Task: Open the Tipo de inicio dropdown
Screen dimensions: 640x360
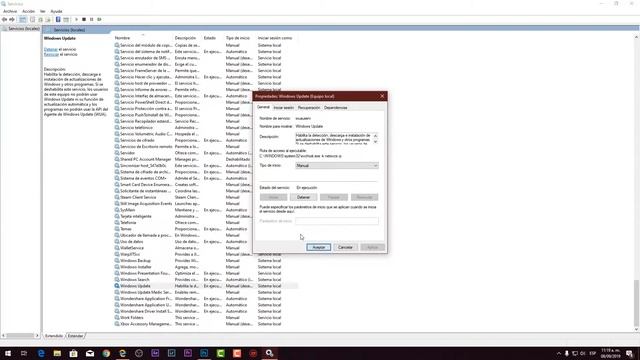Action: coord(337,165)
